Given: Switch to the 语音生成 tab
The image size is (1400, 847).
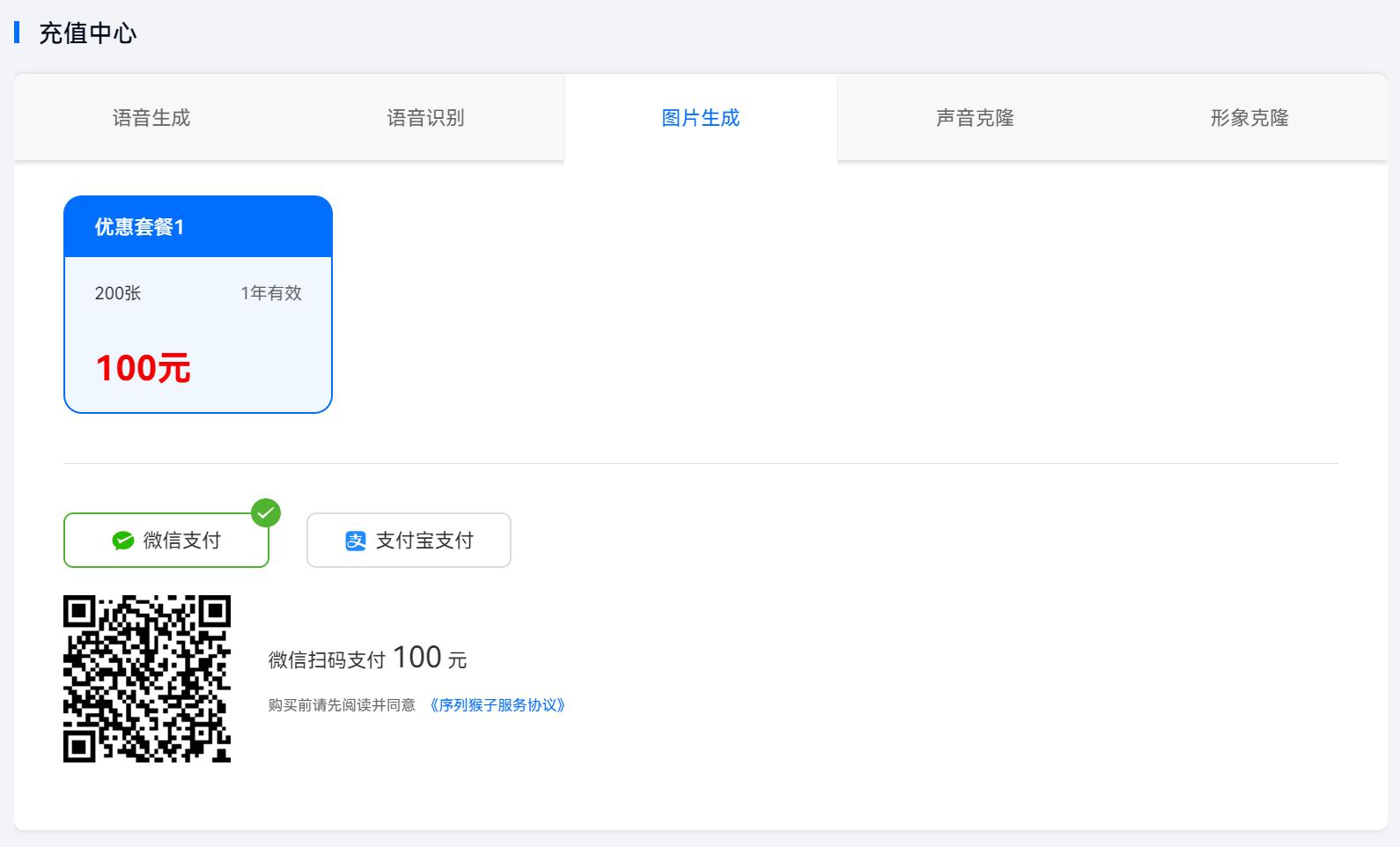Looking at the screenshot, I should click(151, 118).
